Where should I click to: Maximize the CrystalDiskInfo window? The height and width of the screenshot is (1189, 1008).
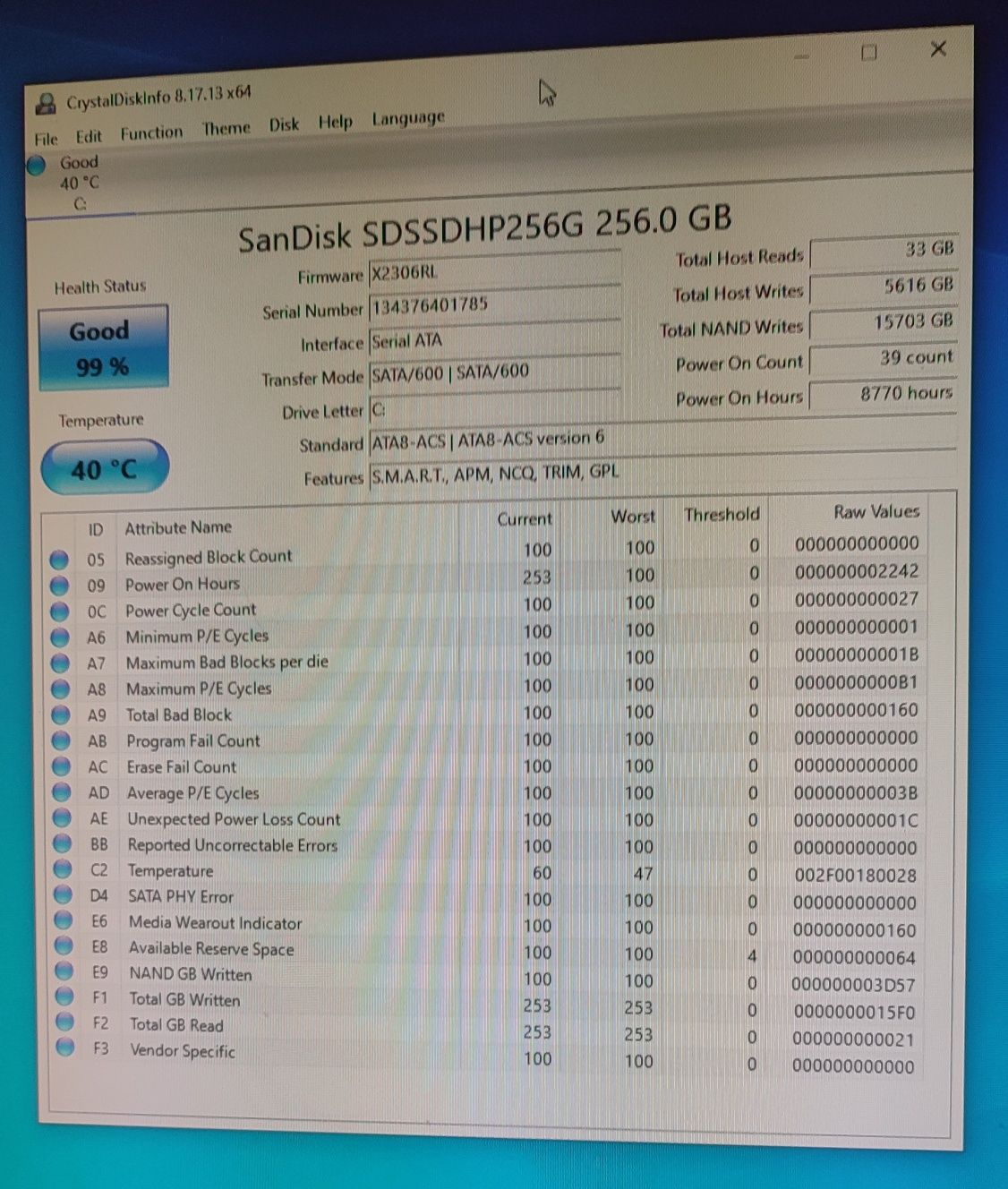pos(868,53)
